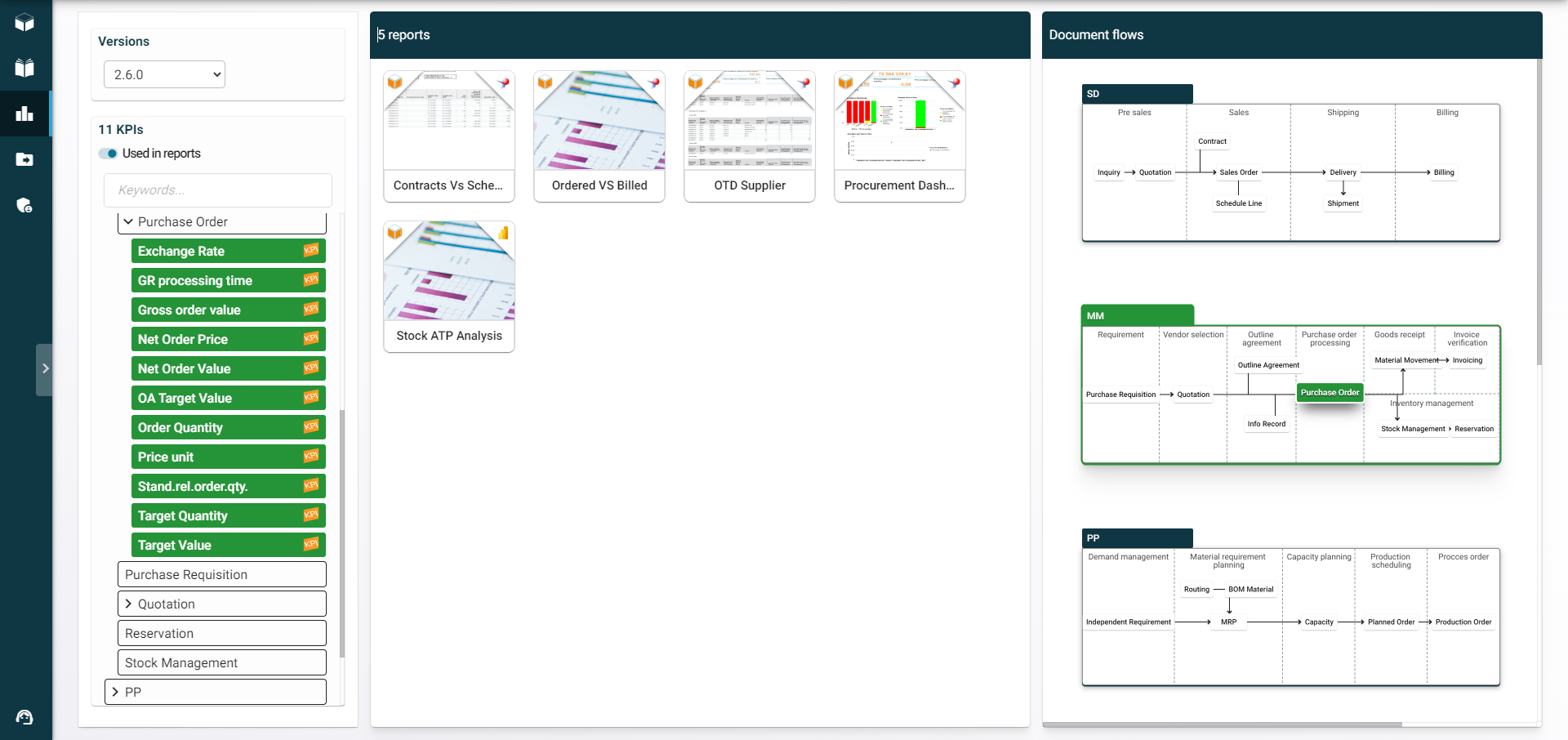The height and width of the screenshot is (740, 1568).
Task: Expand the collapsed side panel arrow
Action: pyautogui.click(x=45, y=369)
